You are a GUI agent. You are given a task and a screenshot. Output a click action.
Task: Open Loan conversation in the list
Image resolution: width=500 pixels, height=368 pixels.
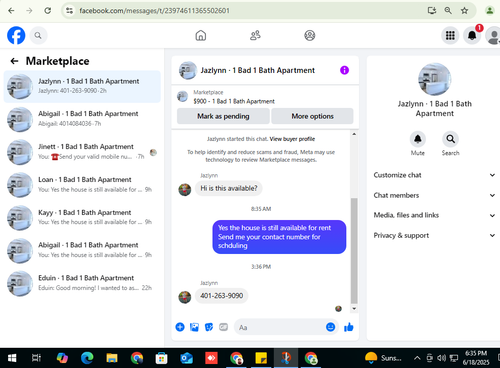coord(82,185)
